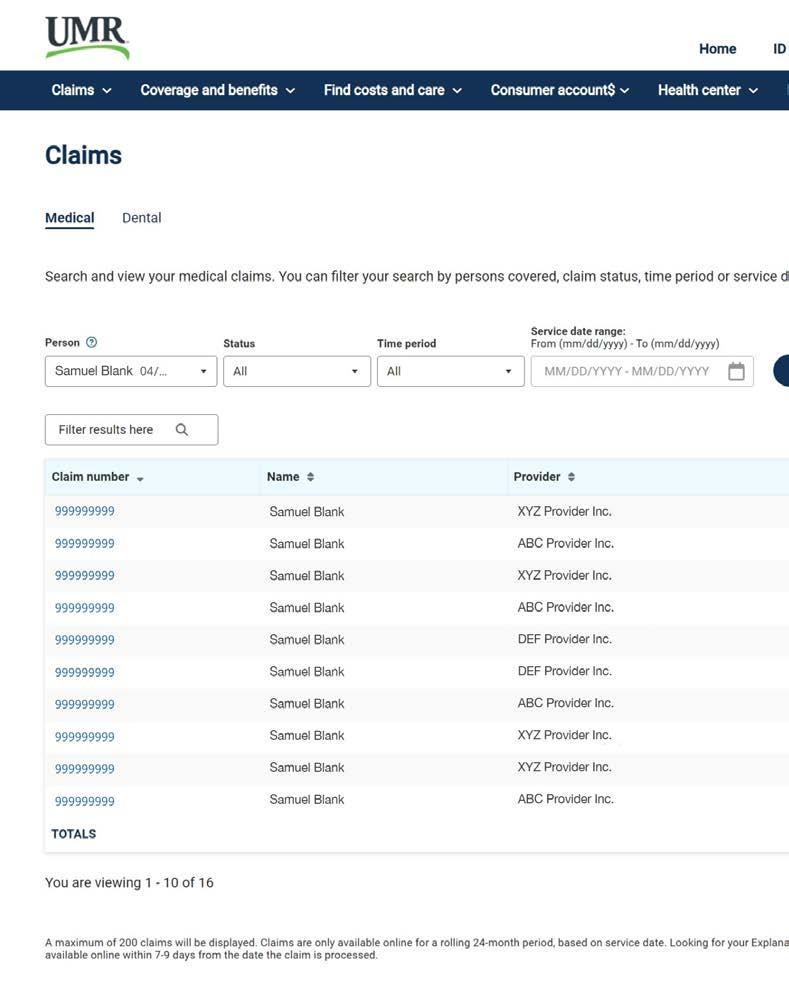
Task: Select the Medical tab
Action: click(x=70, y=218)
